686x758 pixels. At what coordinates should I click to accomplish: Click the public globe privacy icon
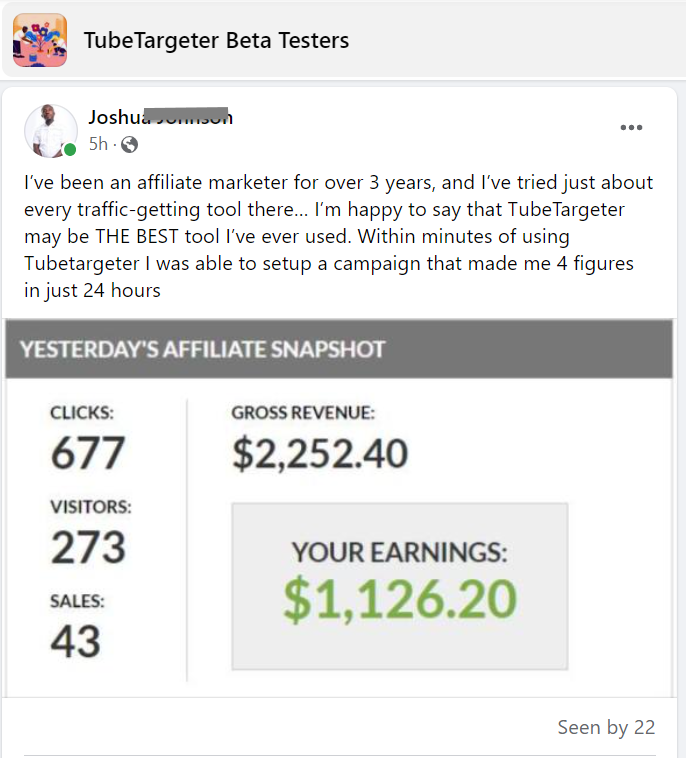click(129, 145)
